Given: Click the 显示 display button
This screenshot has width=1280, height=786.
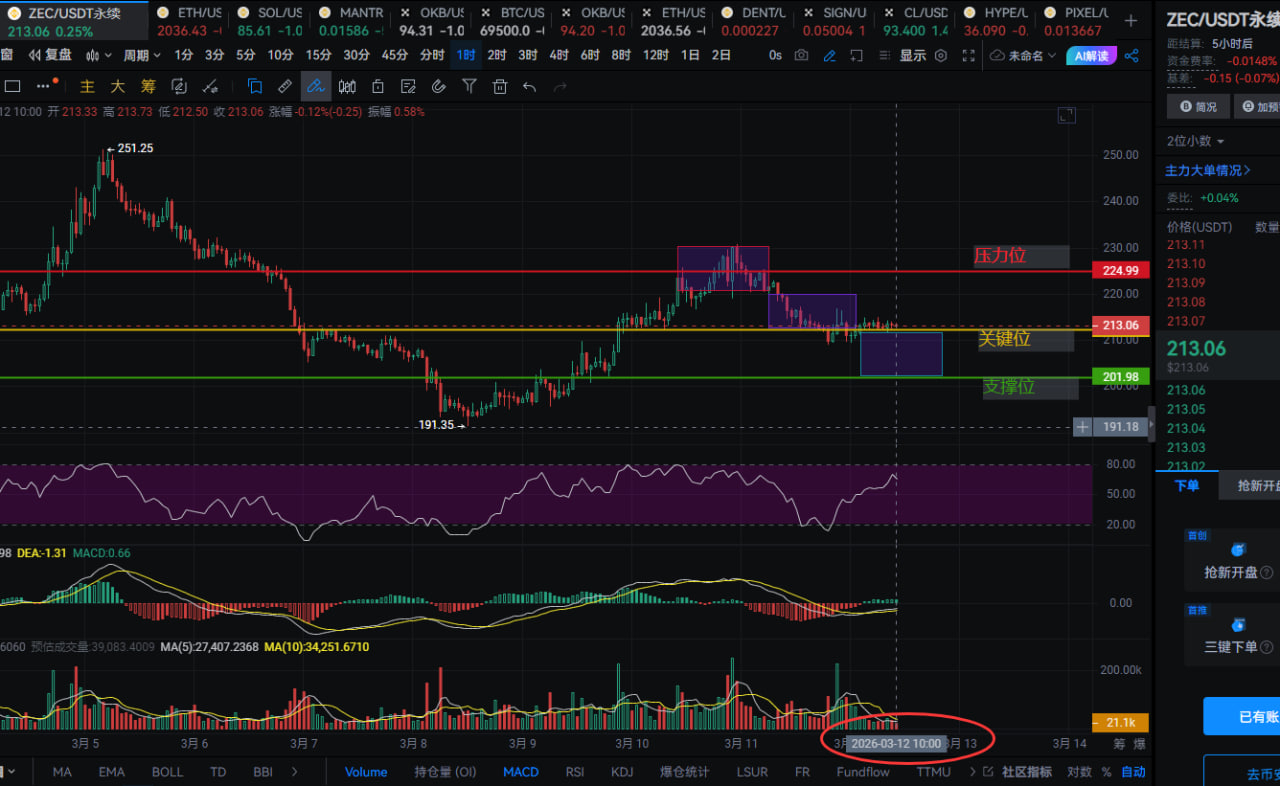Looking at the screenshot, I should 912,56.
